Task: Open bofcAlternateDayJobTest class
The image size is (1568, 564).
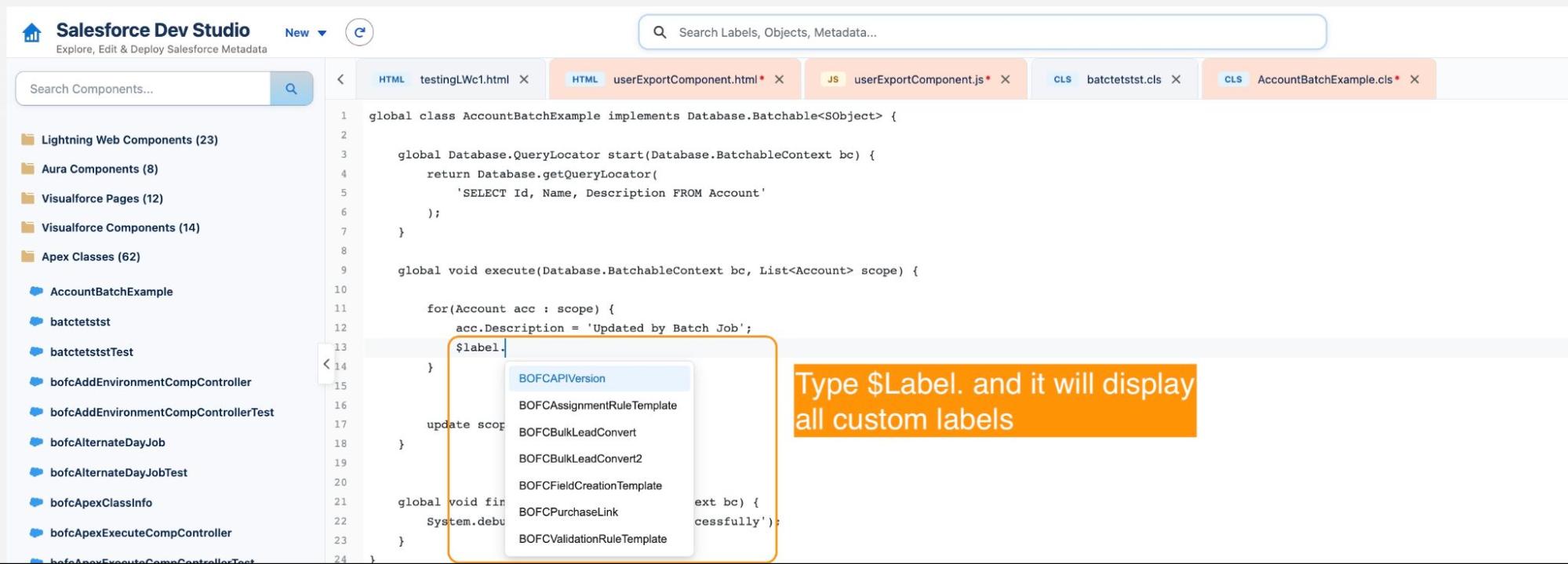Action: tap(118, 473)
